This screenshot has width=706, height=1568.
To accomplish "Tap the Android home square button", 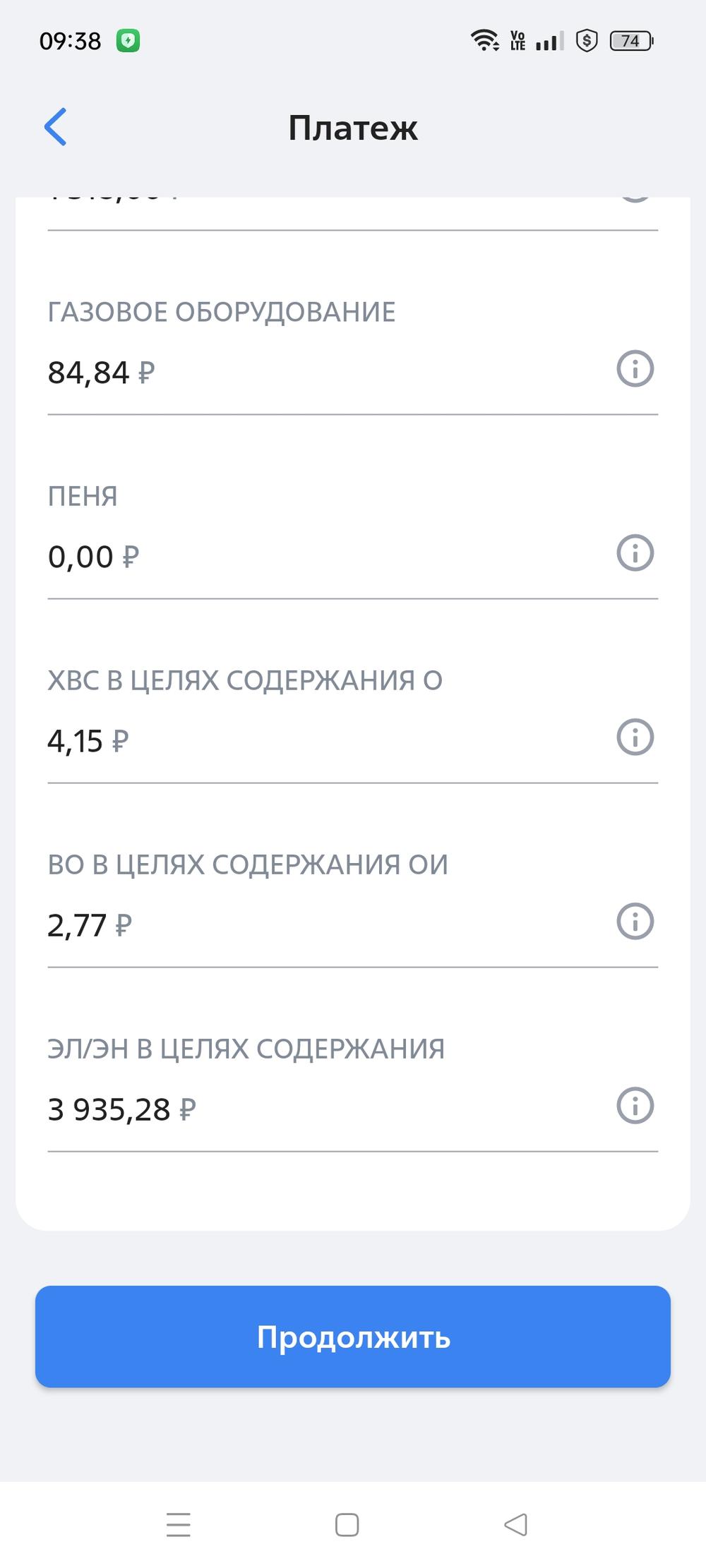I will (347, 1524).
